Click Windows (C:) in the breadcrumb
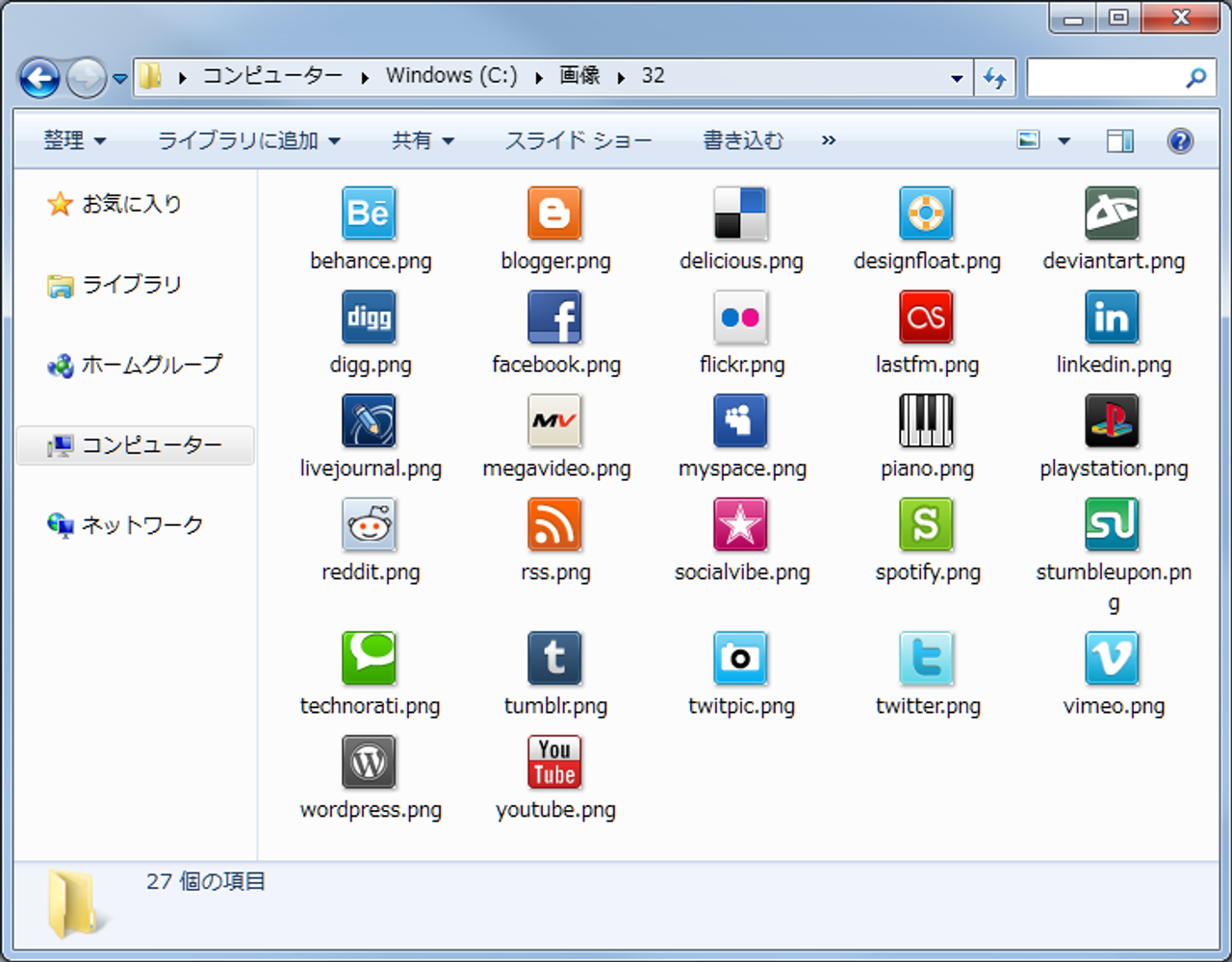Screen dimensions: 1232x962 click(451, 76)
